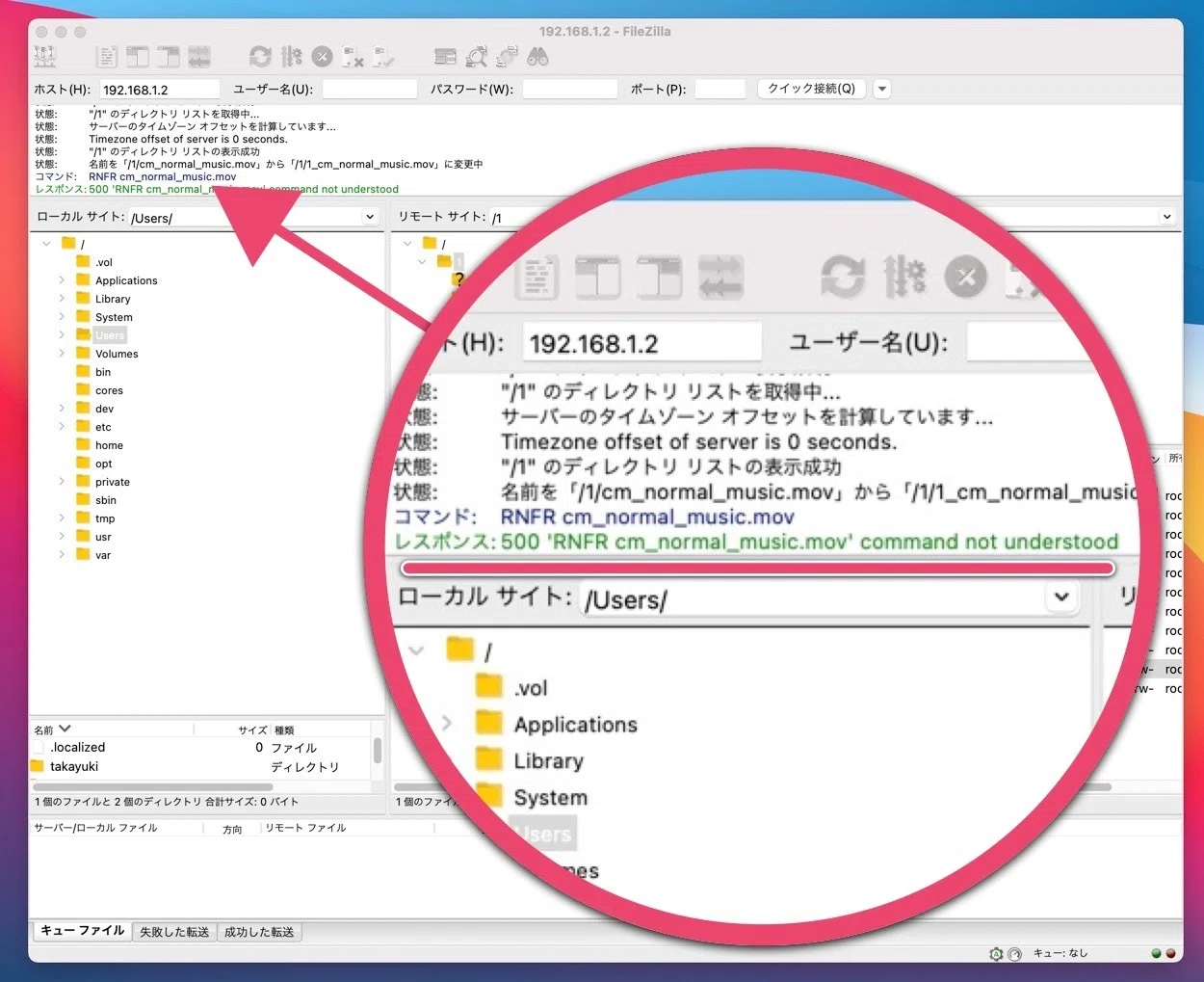Expand the Library folder in the local tree
This screenshot has height=982, width=1204.
[x=62, y=299]
